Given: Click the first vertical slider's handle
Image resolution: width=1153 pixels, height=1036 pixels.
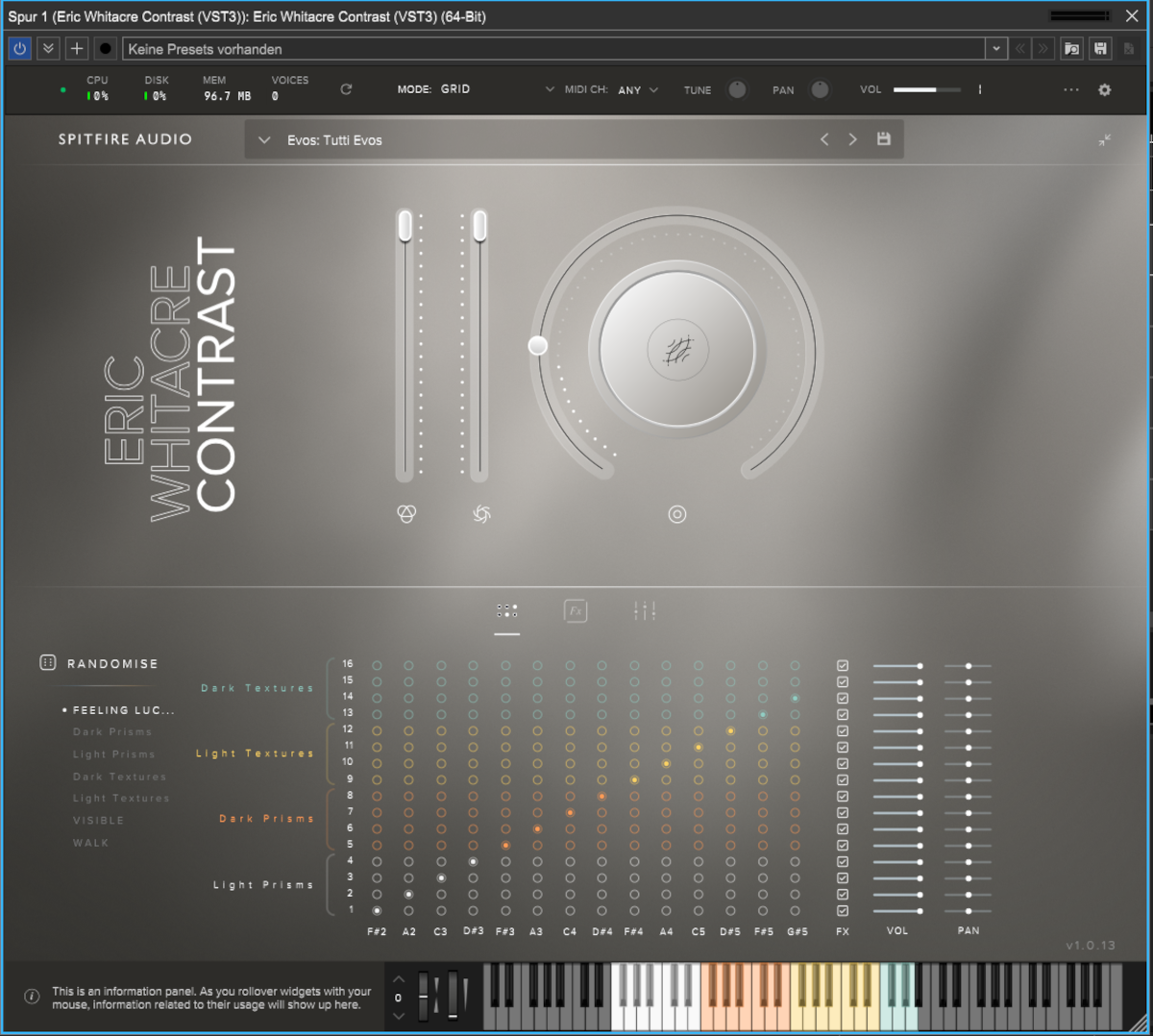Looking at the screenshot, I should coord(405,226).
